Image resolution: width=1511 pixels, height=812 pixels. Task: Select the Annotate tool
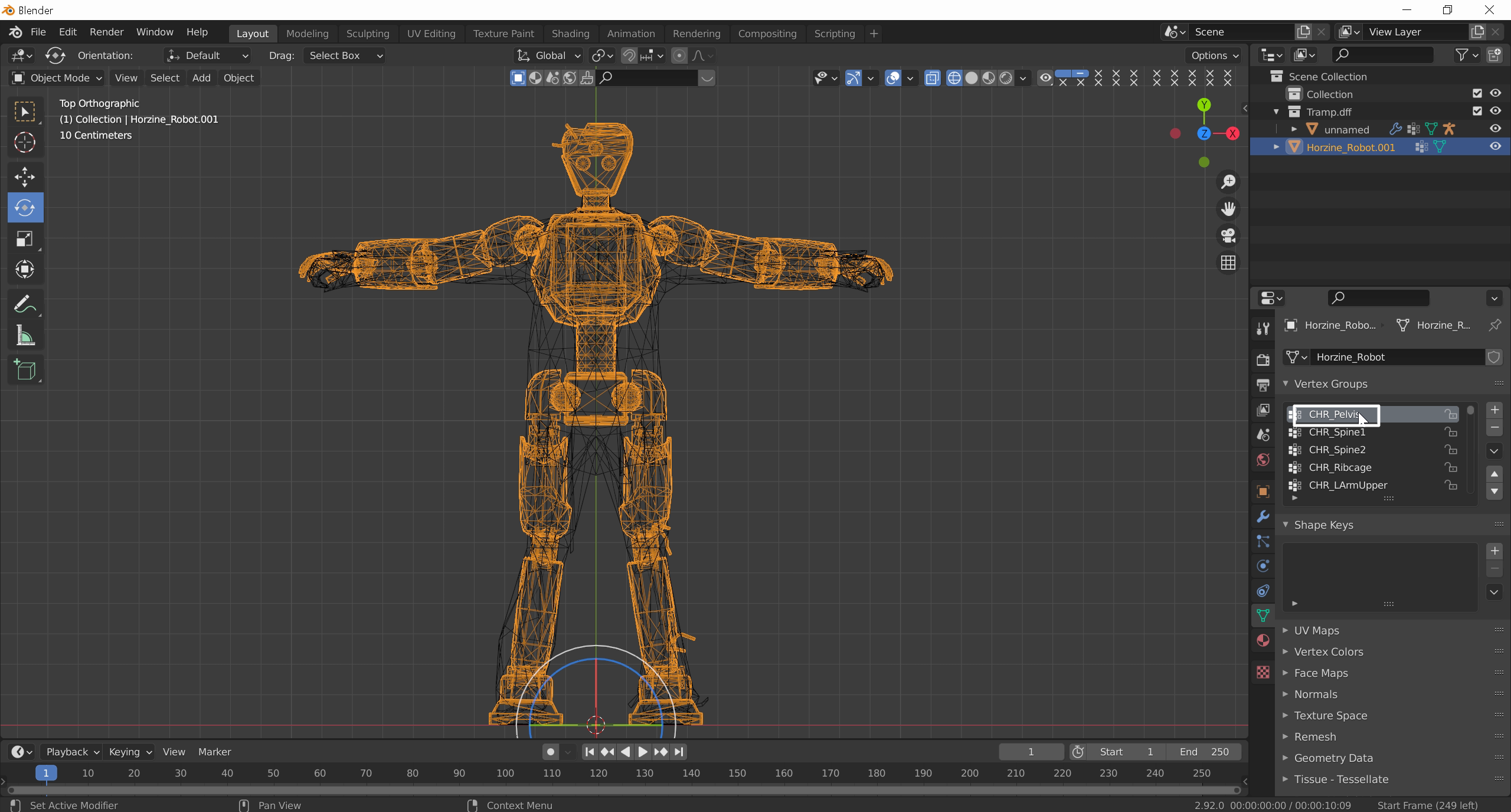25,304
